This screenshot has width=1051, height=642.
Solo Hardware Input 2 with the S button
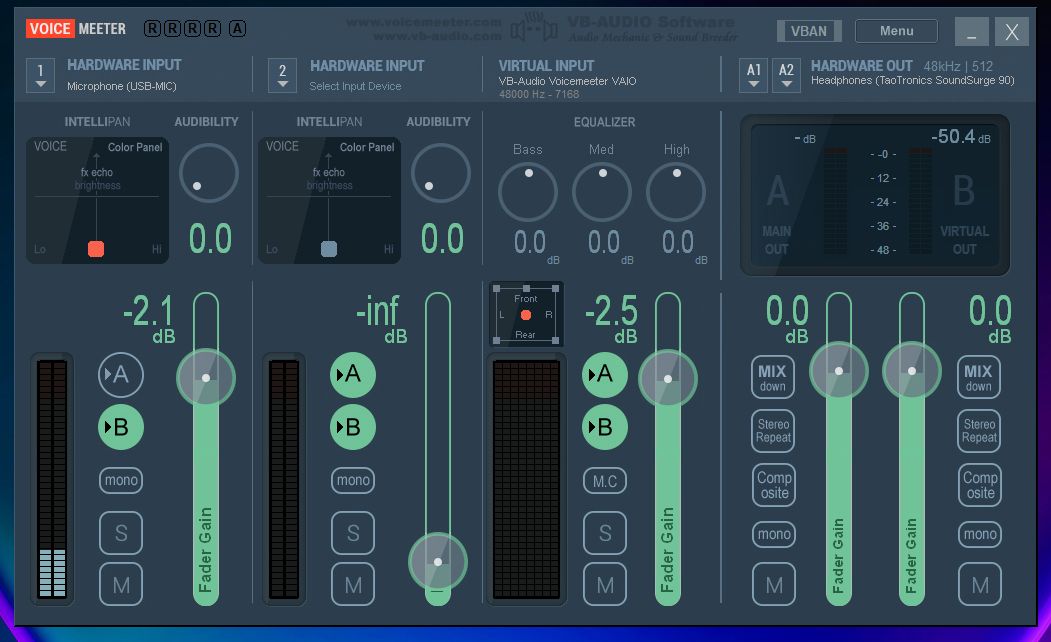[353, 533]
